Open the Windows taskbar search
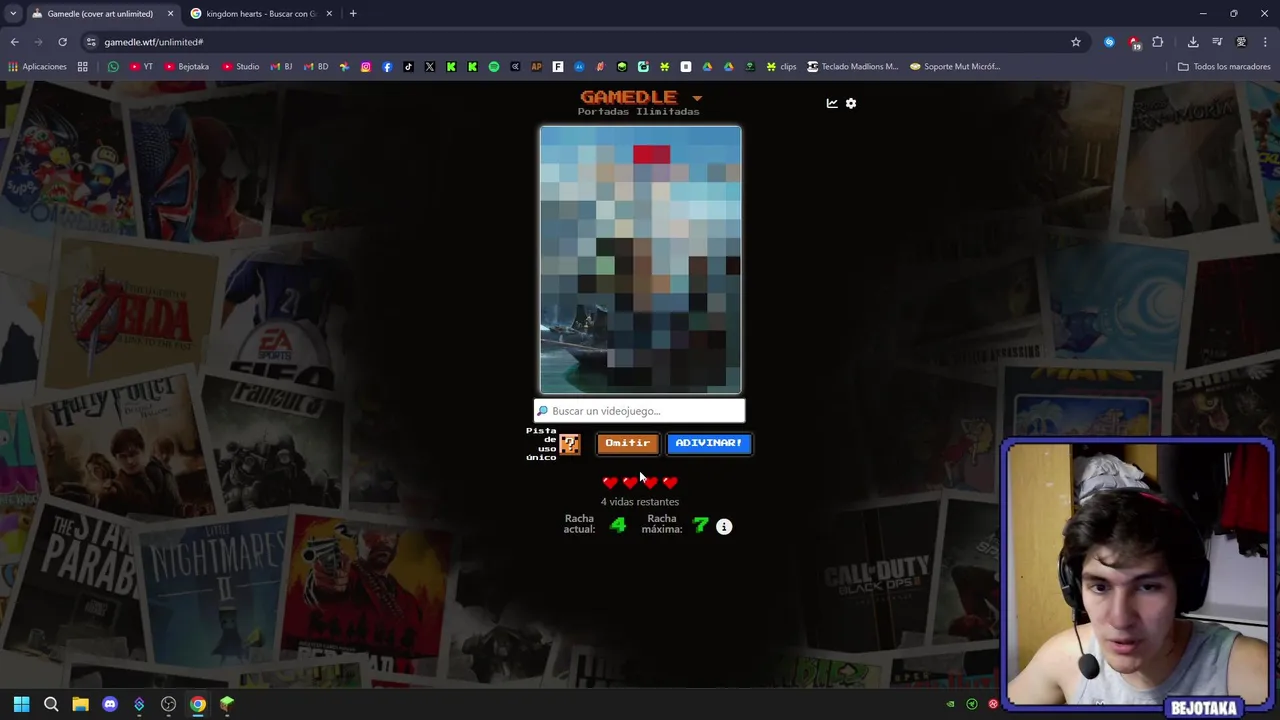The image size is (1280, 720). pos(51,704)
